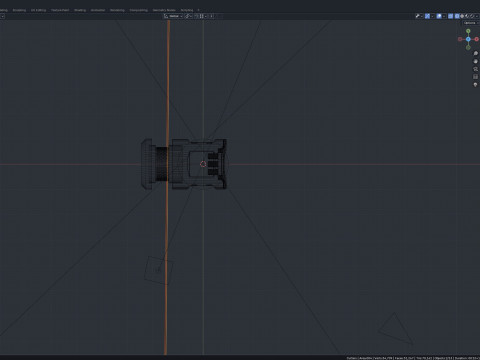
Task: Open the Texture Paint workspace tab
Action: [60, 10]
